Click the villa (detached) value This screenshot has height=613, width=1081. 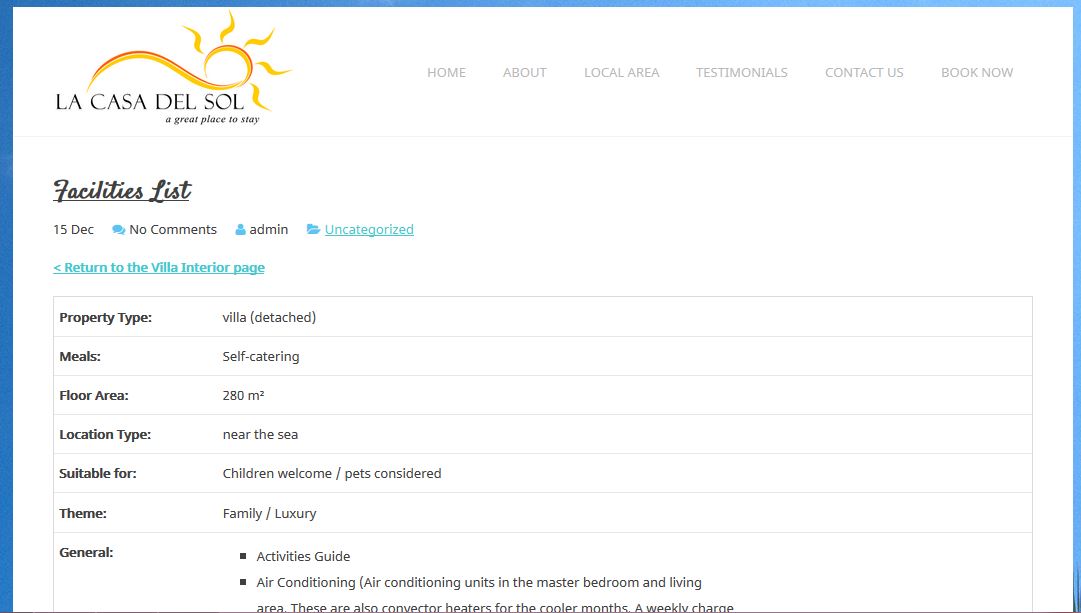(270, 318)
